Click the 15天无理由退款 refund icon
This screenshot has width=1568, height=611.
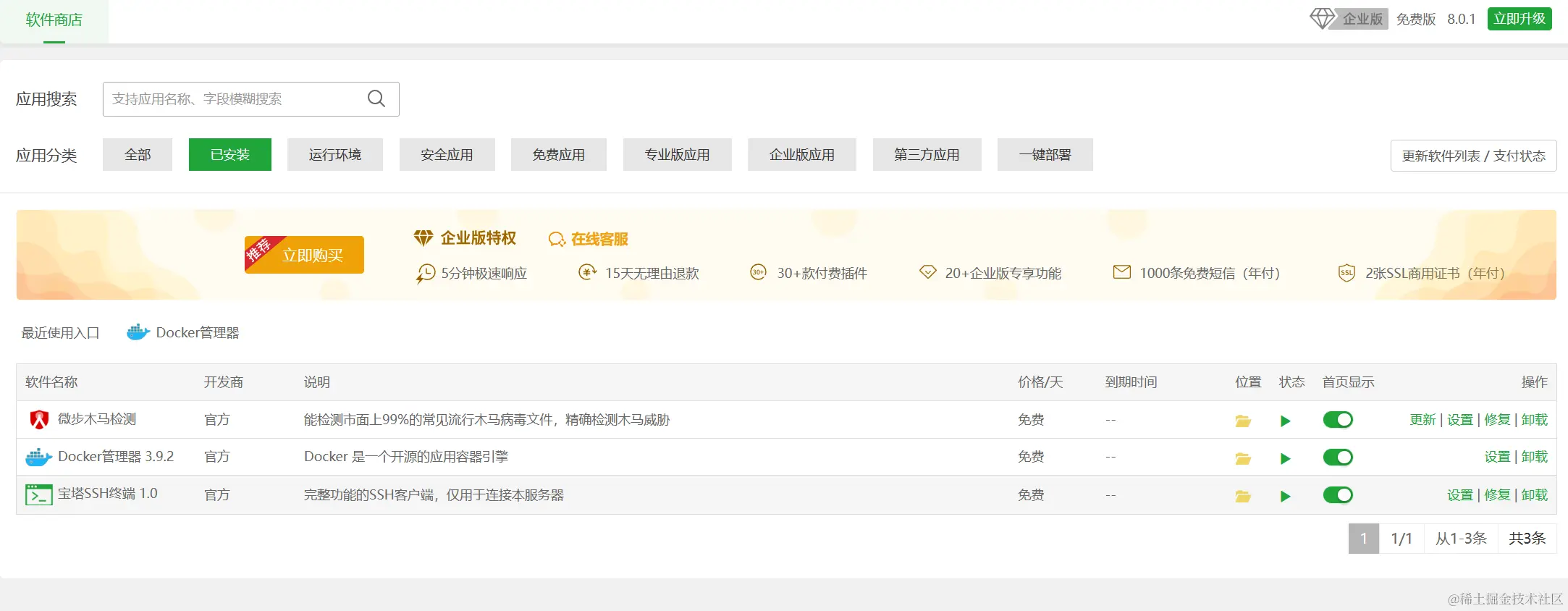pyautogui.click(x=587, y=272)
